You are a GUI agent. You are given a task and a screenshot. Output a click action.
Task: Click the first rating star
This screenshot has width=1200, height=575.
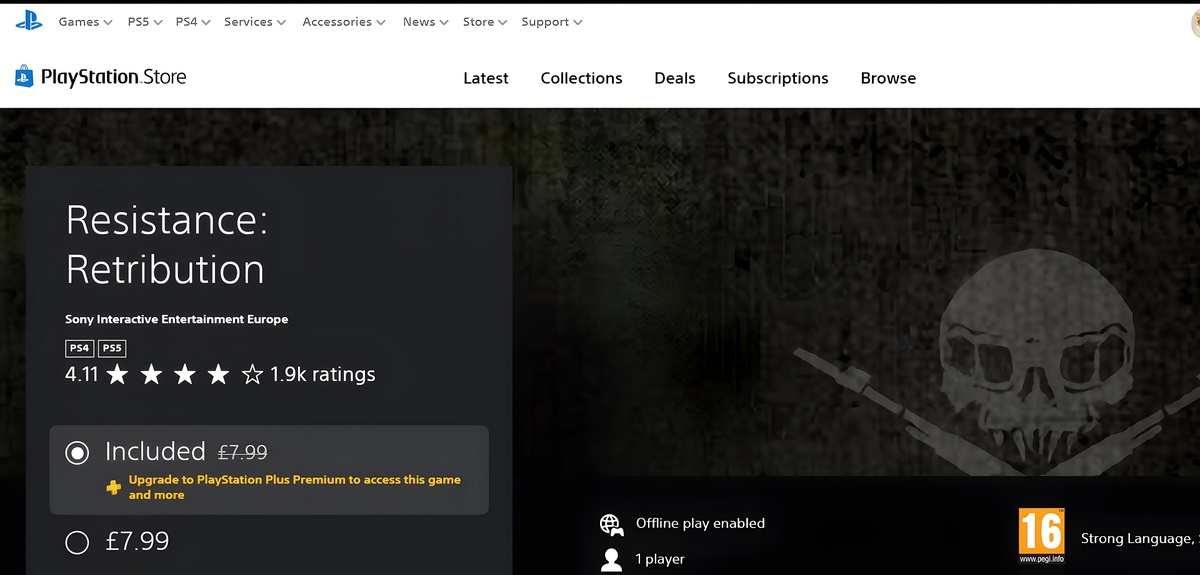click(117, 375)
